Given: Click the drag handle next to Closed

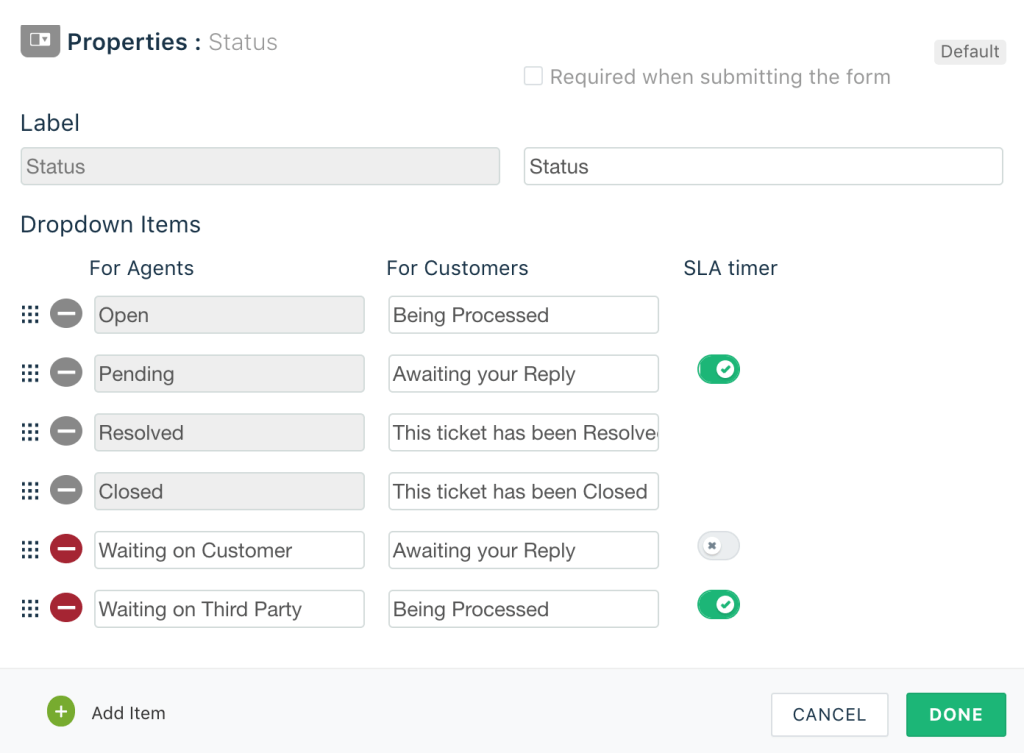Looking at the screenshot, I should tap(30, 490).
